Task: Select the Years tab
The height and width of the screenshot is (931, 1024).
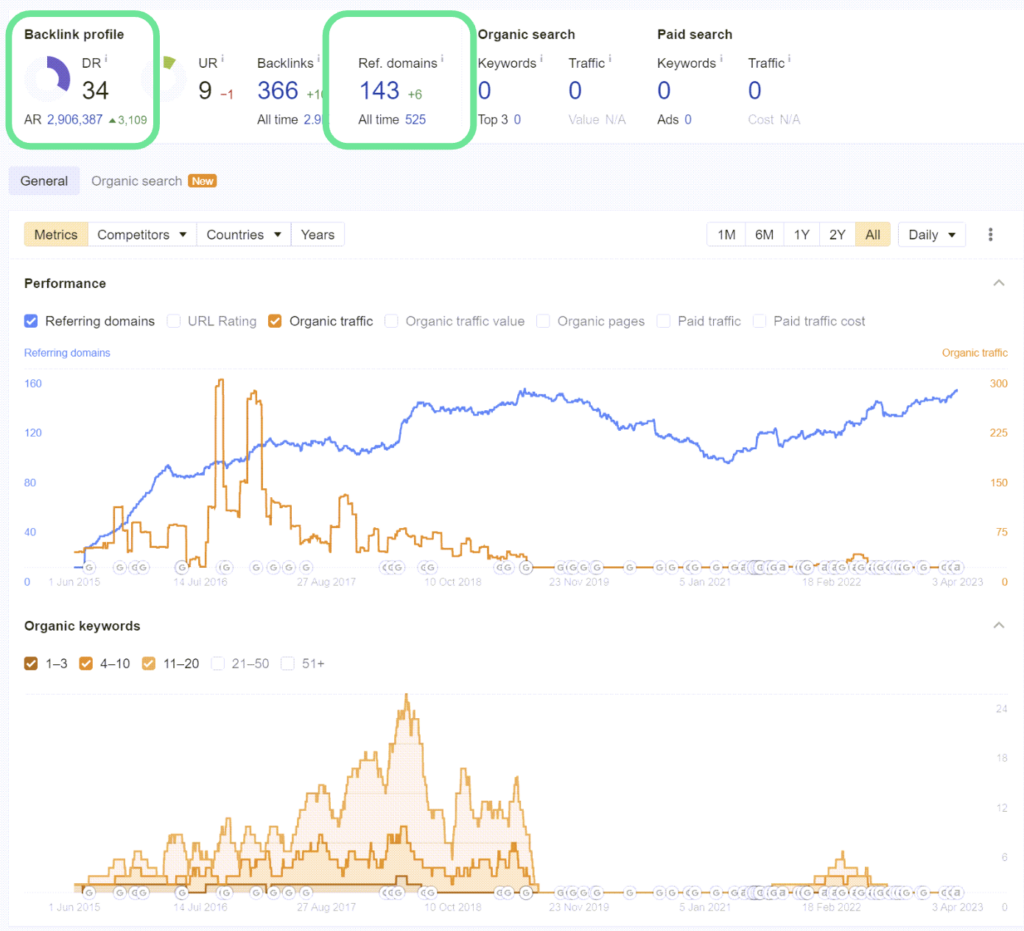Action: (317, 235)
